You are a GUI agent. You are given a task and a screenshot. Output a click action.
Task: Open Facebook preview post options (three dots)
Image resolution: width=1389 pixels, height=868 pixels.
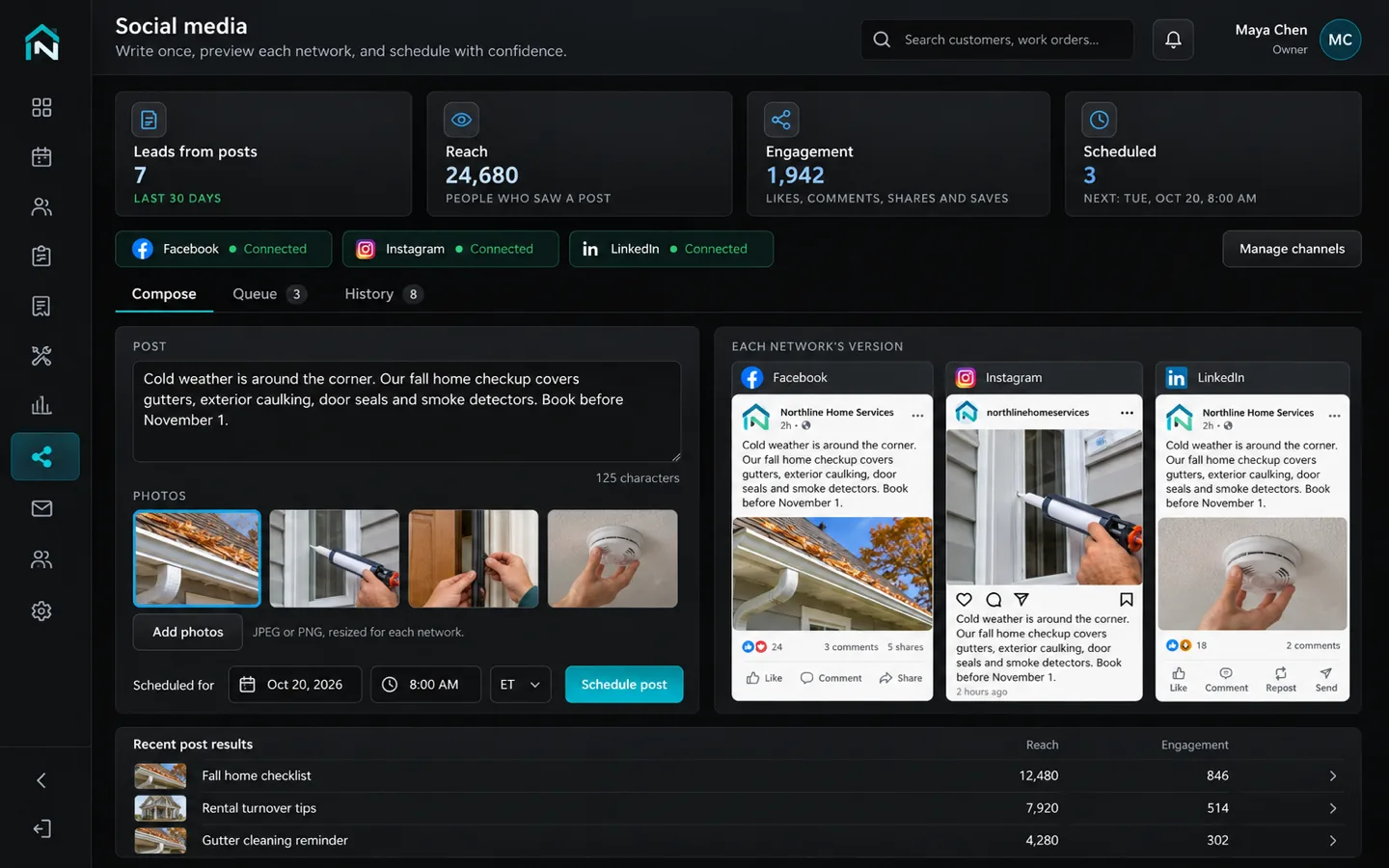pyautogui.click(x=917, y=417)
